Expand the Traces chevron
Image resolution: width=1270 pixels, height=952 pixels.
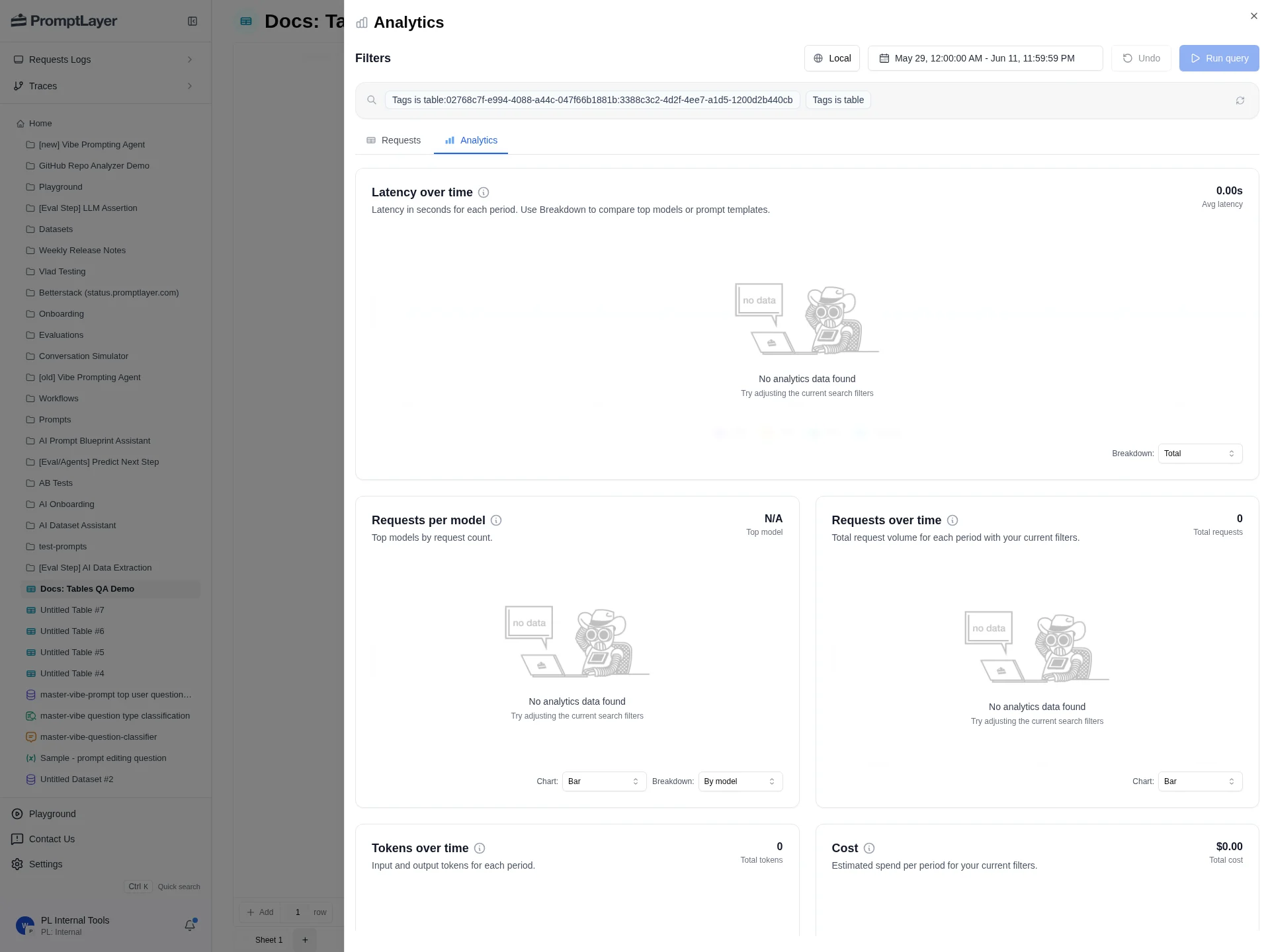coord(190,86)
